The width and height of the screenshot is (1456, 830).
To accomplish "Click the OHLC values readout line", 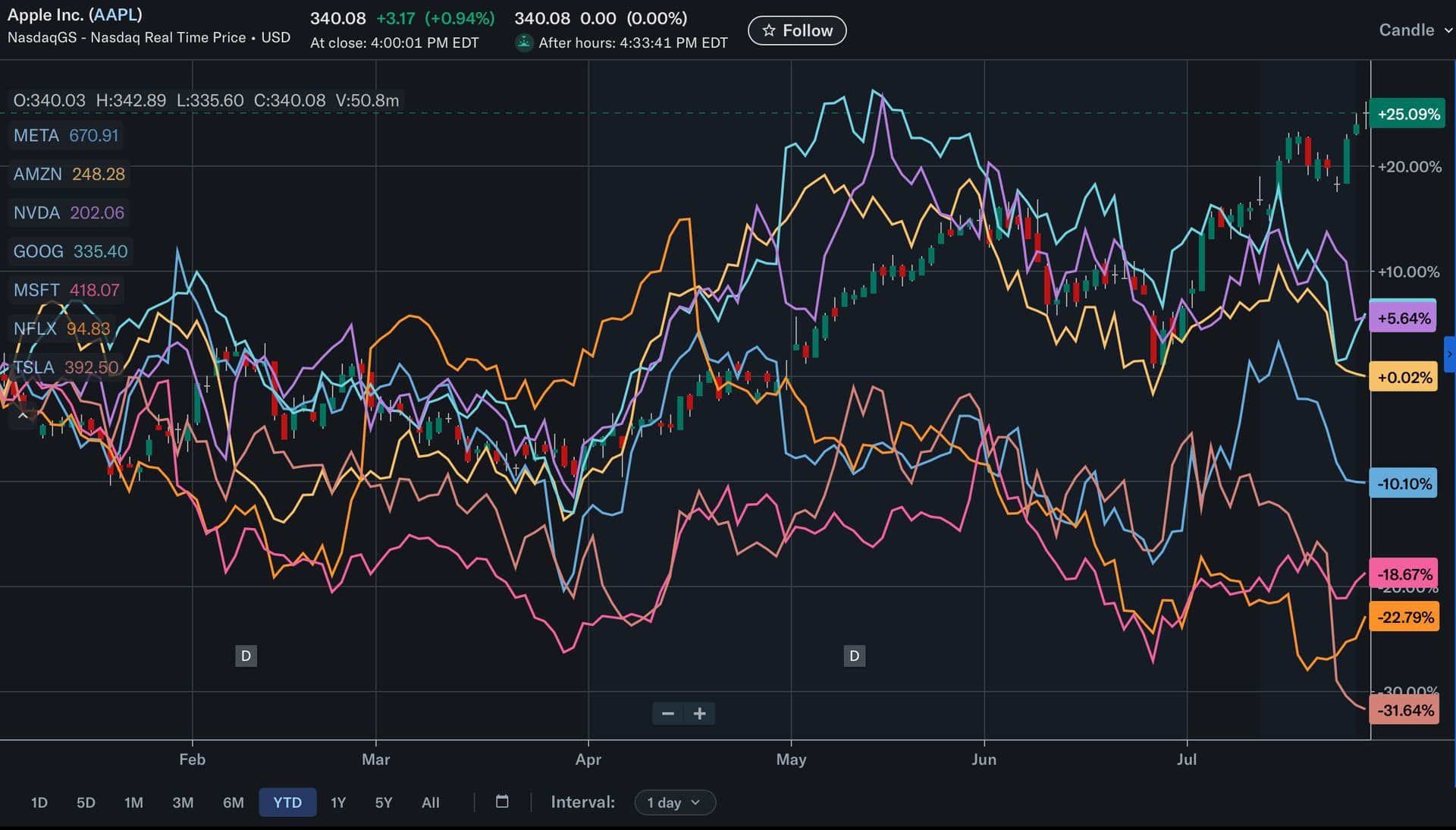I will tap(206, 101).
